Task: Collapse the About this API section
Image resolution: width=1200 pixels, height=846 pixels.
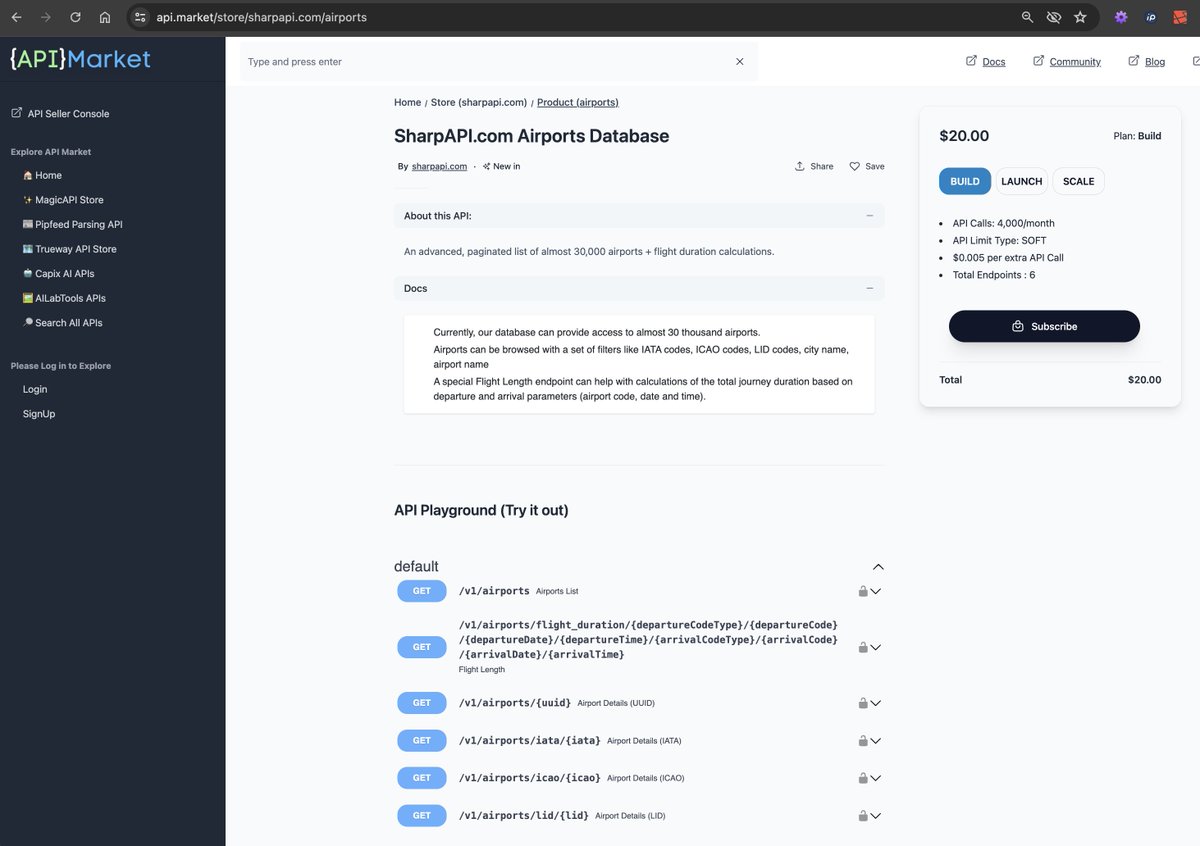Action: pos(870,216)
